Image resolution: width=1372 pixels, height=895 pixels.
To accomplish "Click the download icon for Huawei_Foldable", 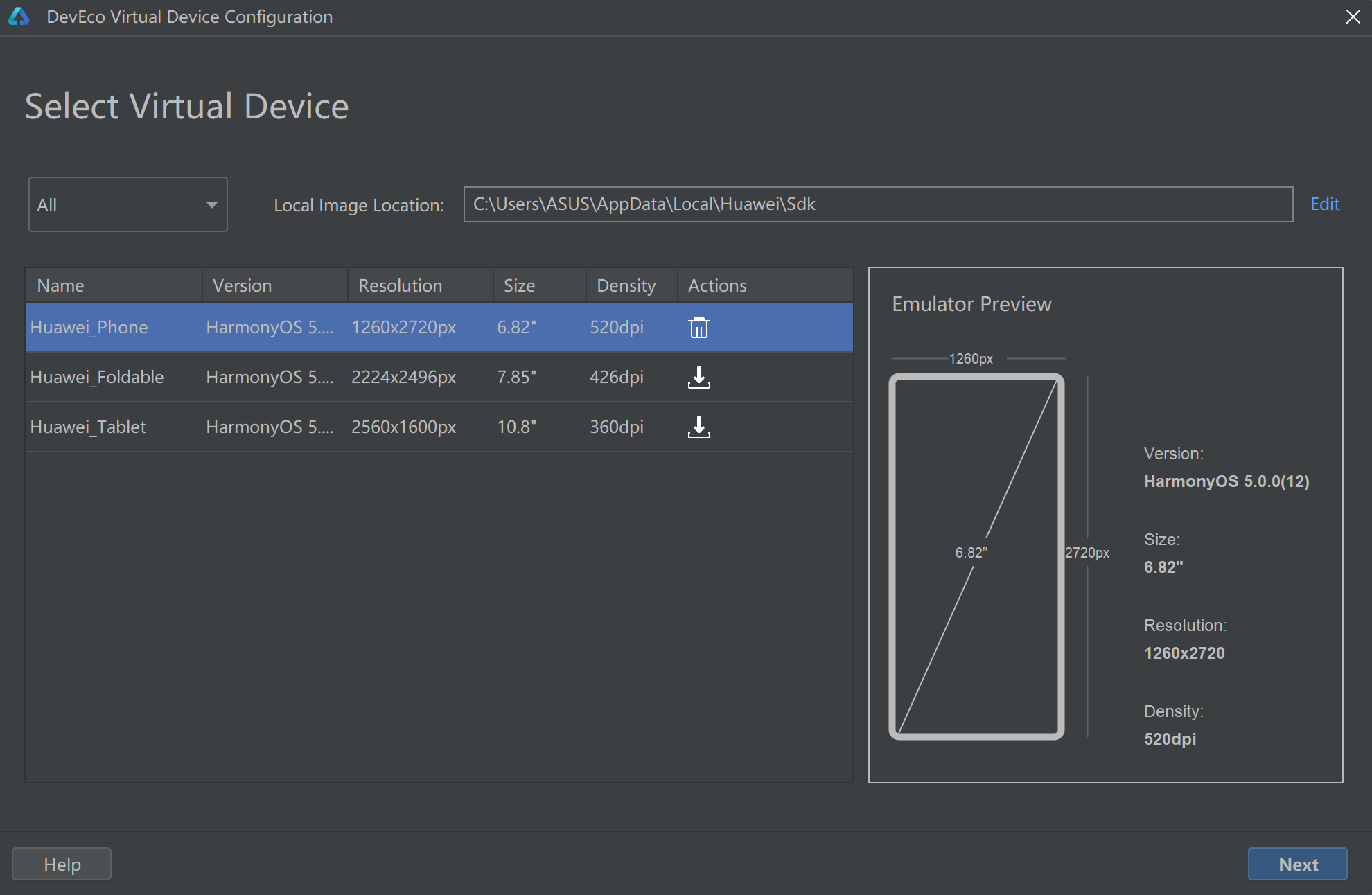I will pyautogui.click(x=699, y=378).
